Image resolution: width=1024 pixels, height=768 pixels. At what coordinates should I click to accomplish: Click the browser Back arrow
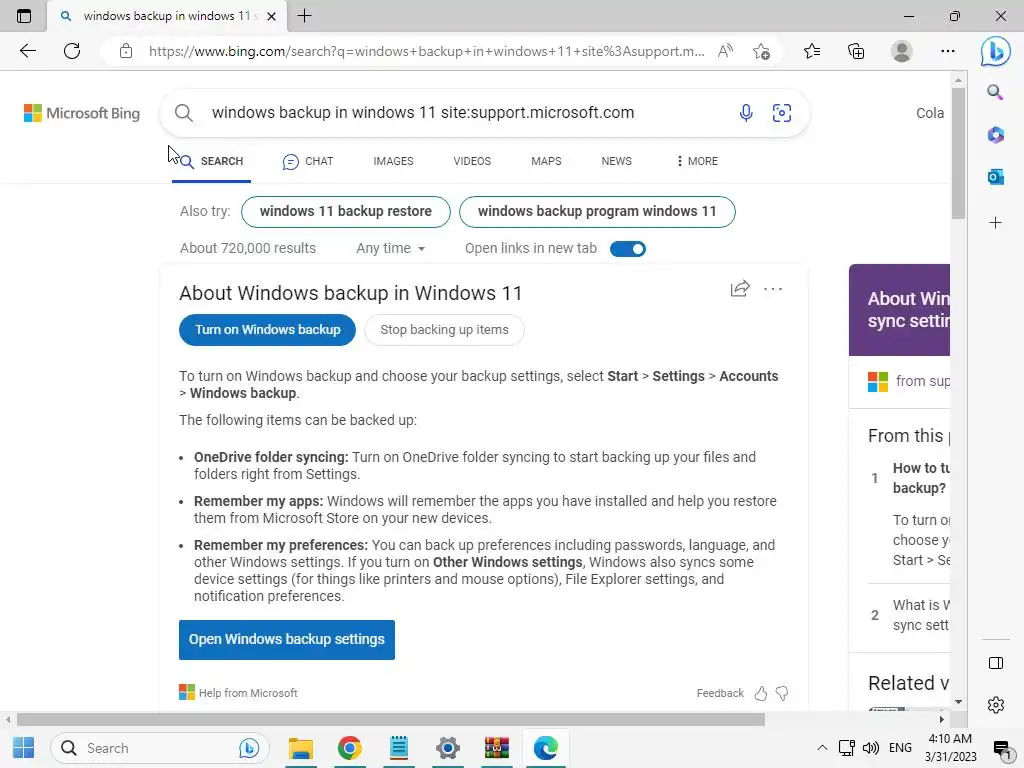27,51
